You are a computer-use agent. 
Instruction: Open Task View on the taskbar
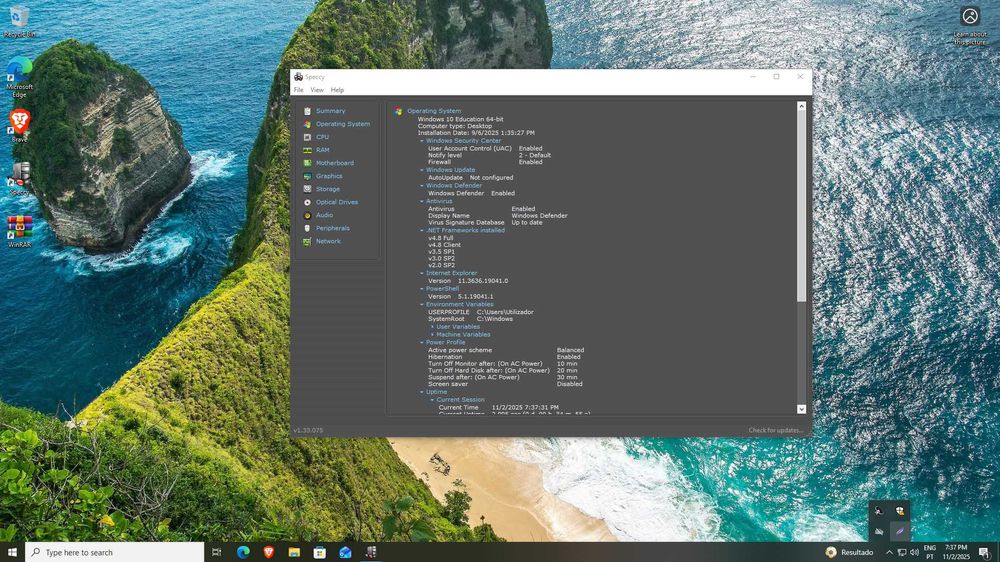pos(216,552)
